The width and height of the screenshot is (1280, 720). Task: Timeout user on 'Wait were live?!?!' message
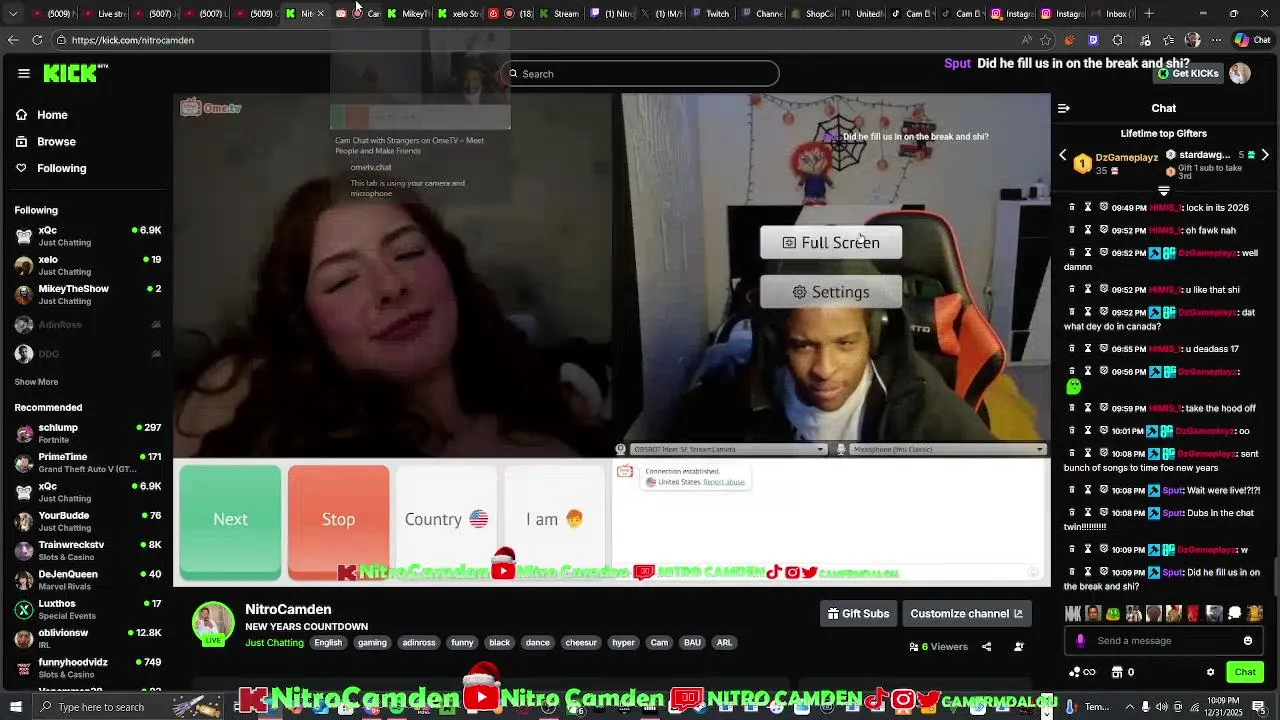tap(1088, 490)
